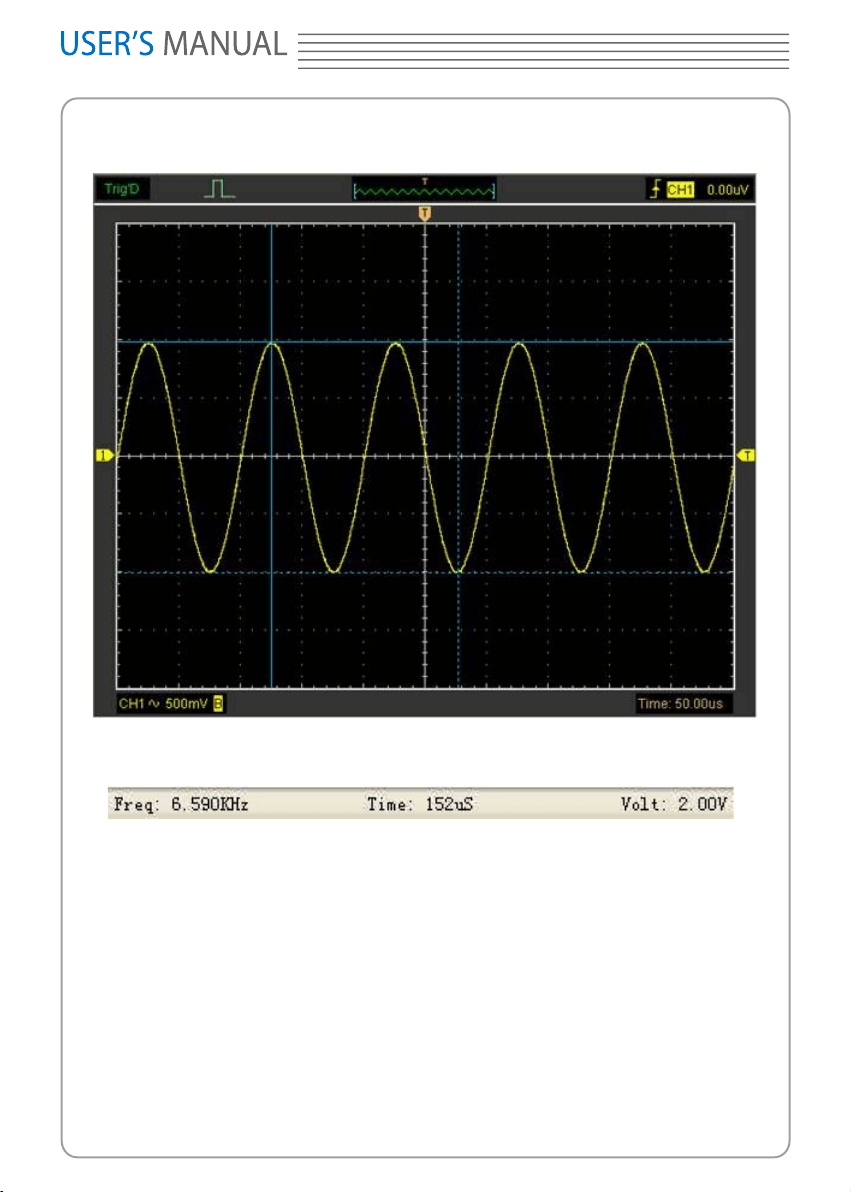
Task: Select the orange horizontal trigger position marker
Action: 425,214
